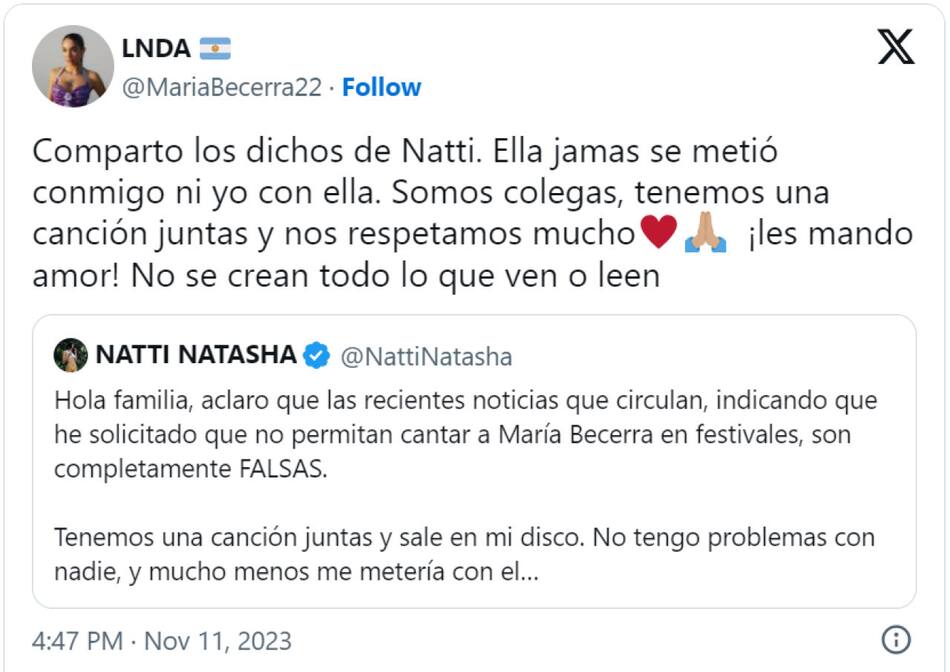Open Natti Natasha's small profile avatar

coord(70,355)
